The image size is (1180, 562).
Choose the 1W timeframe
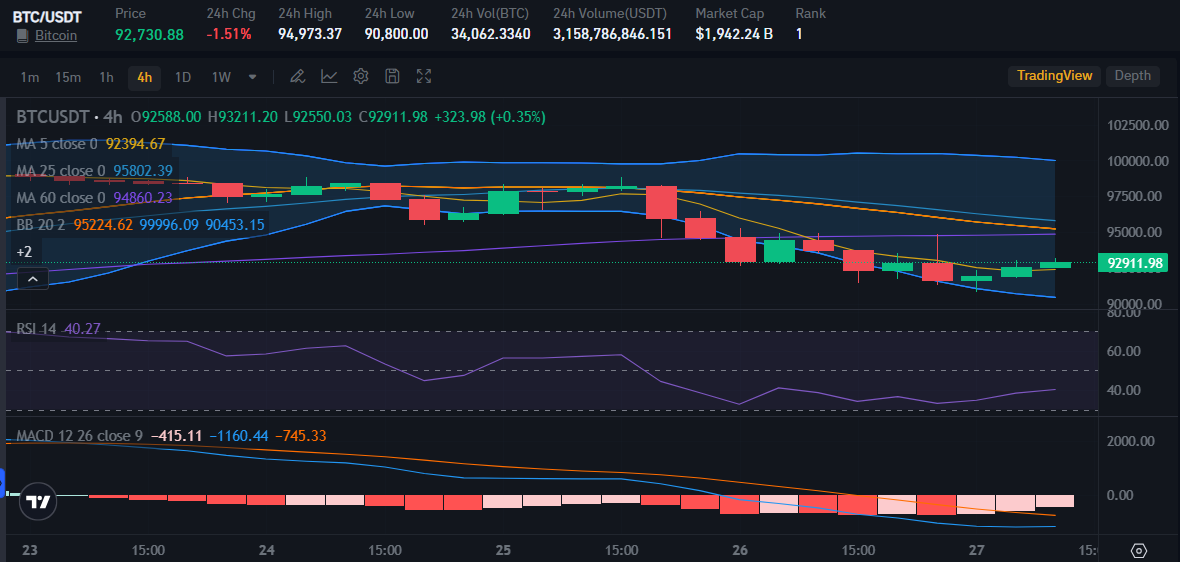[220, 77]
